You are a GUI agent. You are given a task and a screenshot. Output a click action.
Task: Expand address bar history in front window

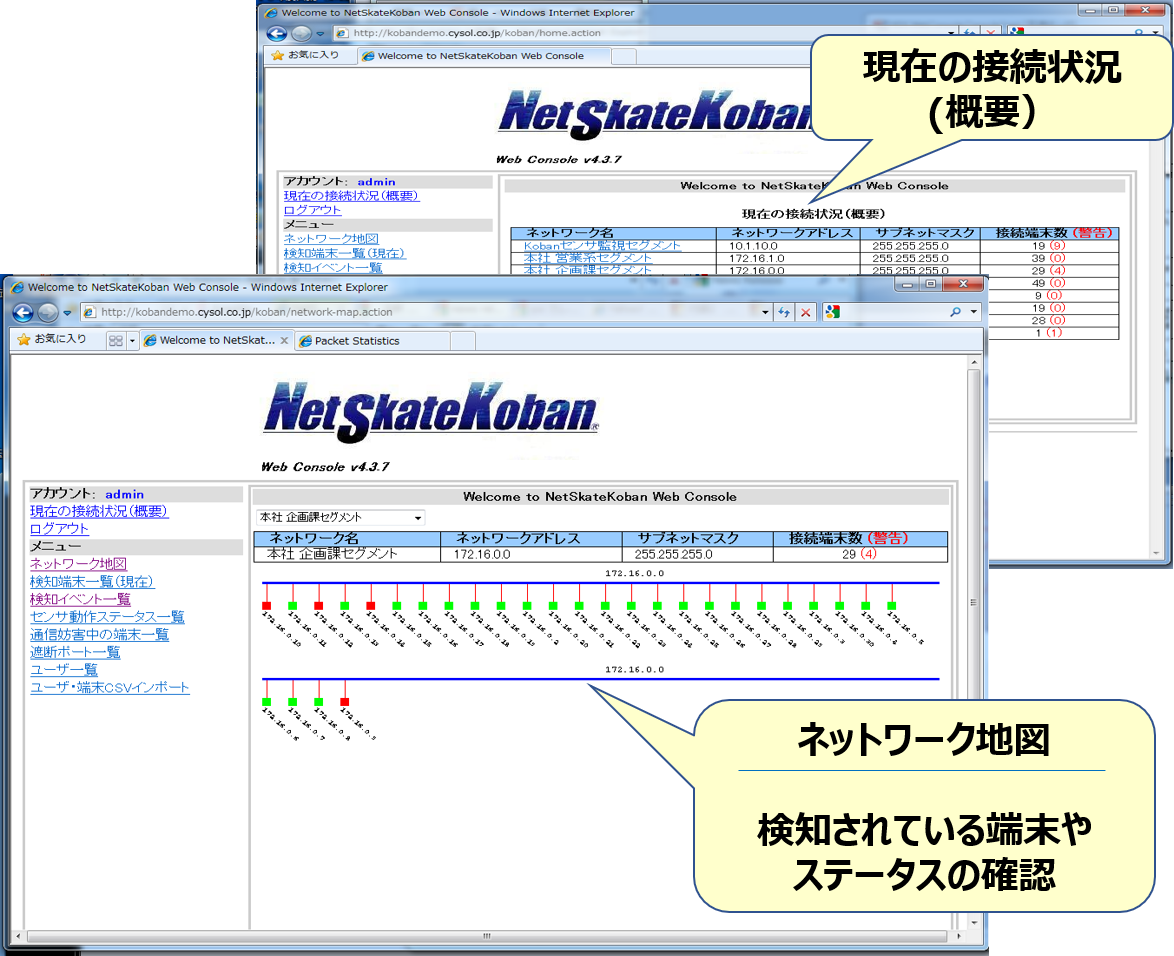764,312
